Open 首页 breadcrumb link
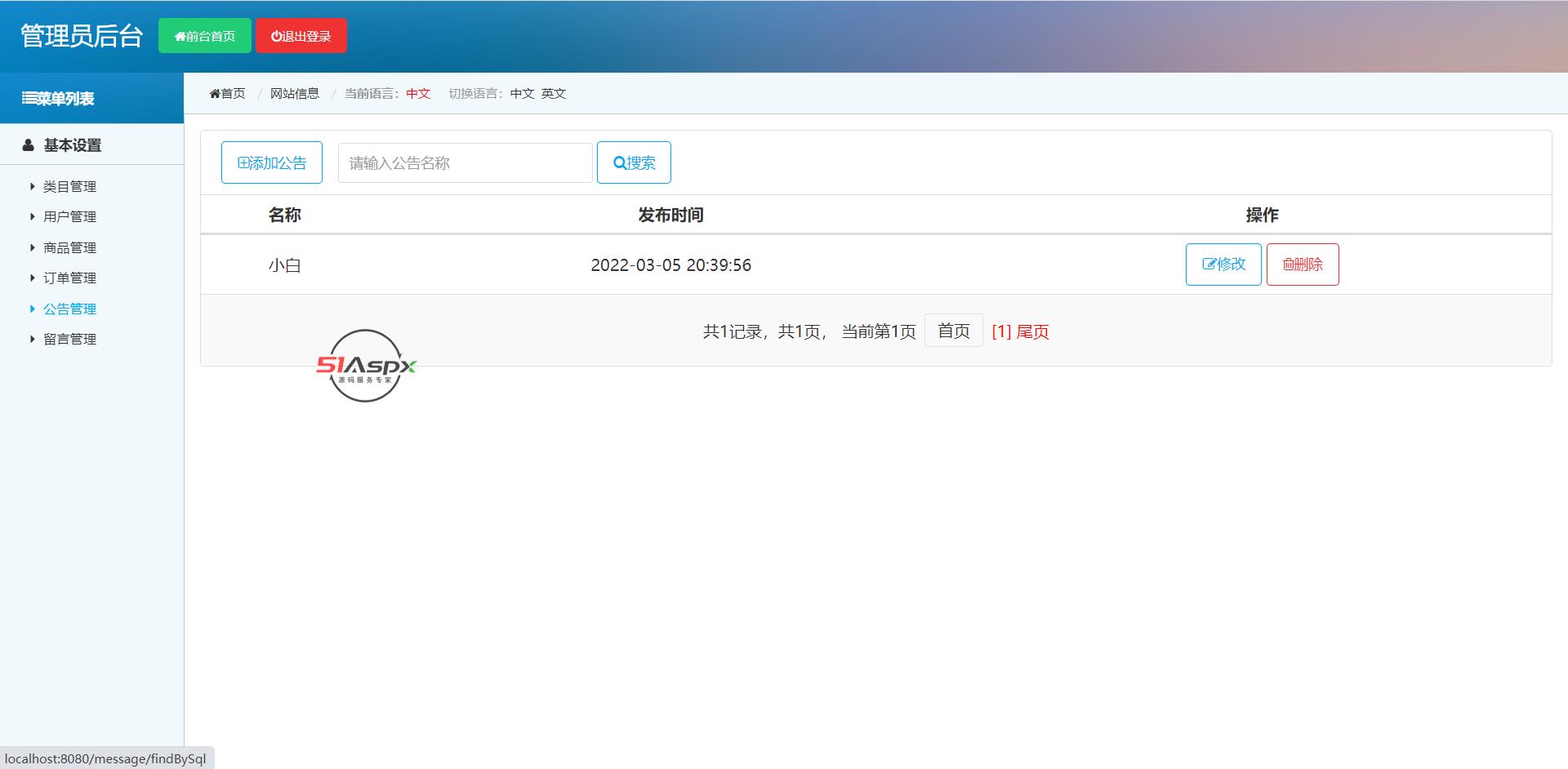The height and width of the screenshot is (769, 1568). (227, 94)
